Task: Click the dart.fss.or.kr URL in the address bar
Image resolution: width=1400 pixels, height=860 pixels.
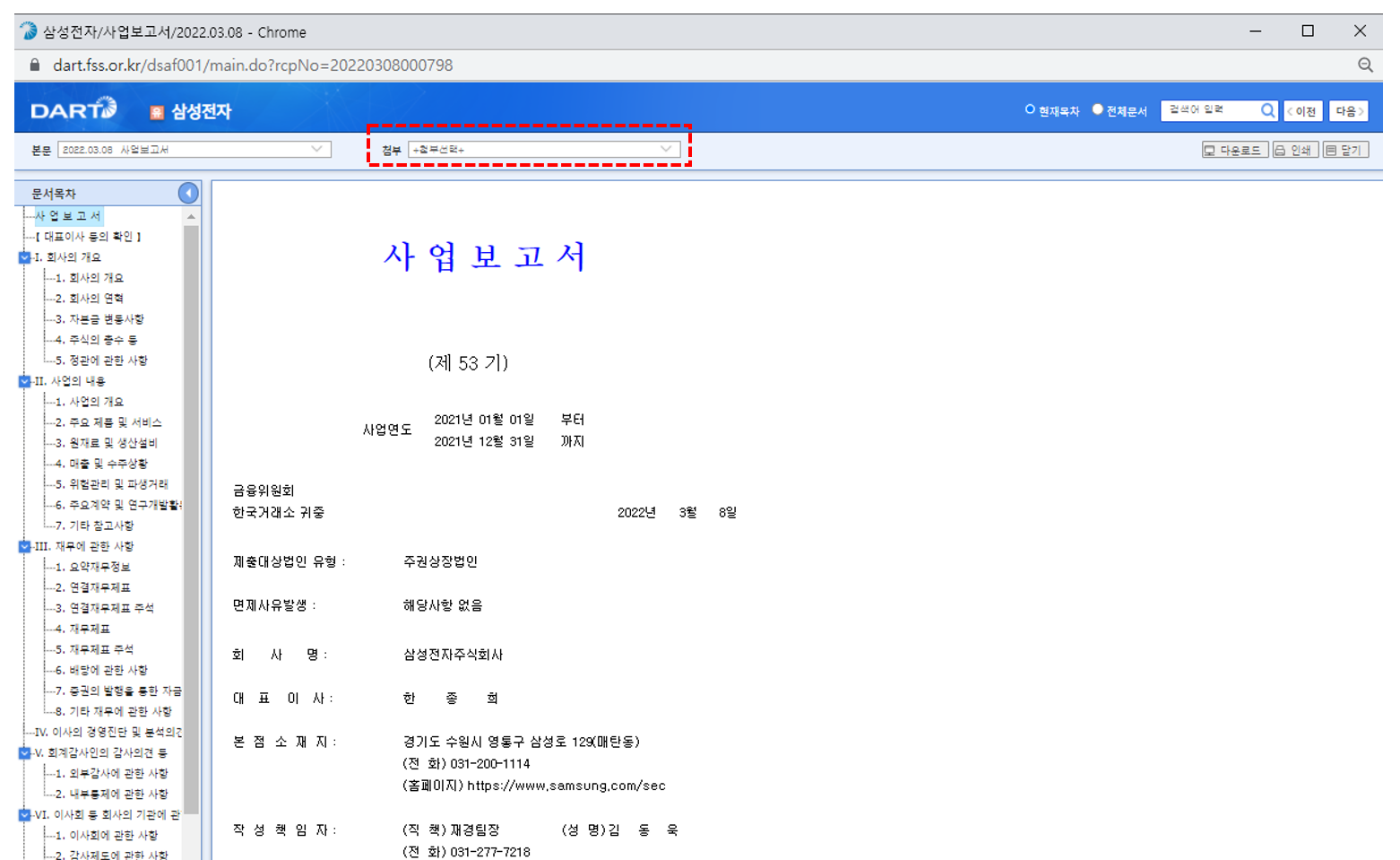Action: pos(253,65)
